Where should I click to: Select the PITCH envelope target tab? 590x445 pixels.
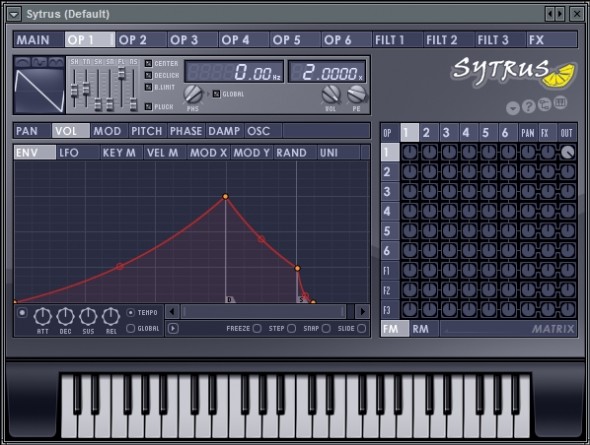click(148, 131)
